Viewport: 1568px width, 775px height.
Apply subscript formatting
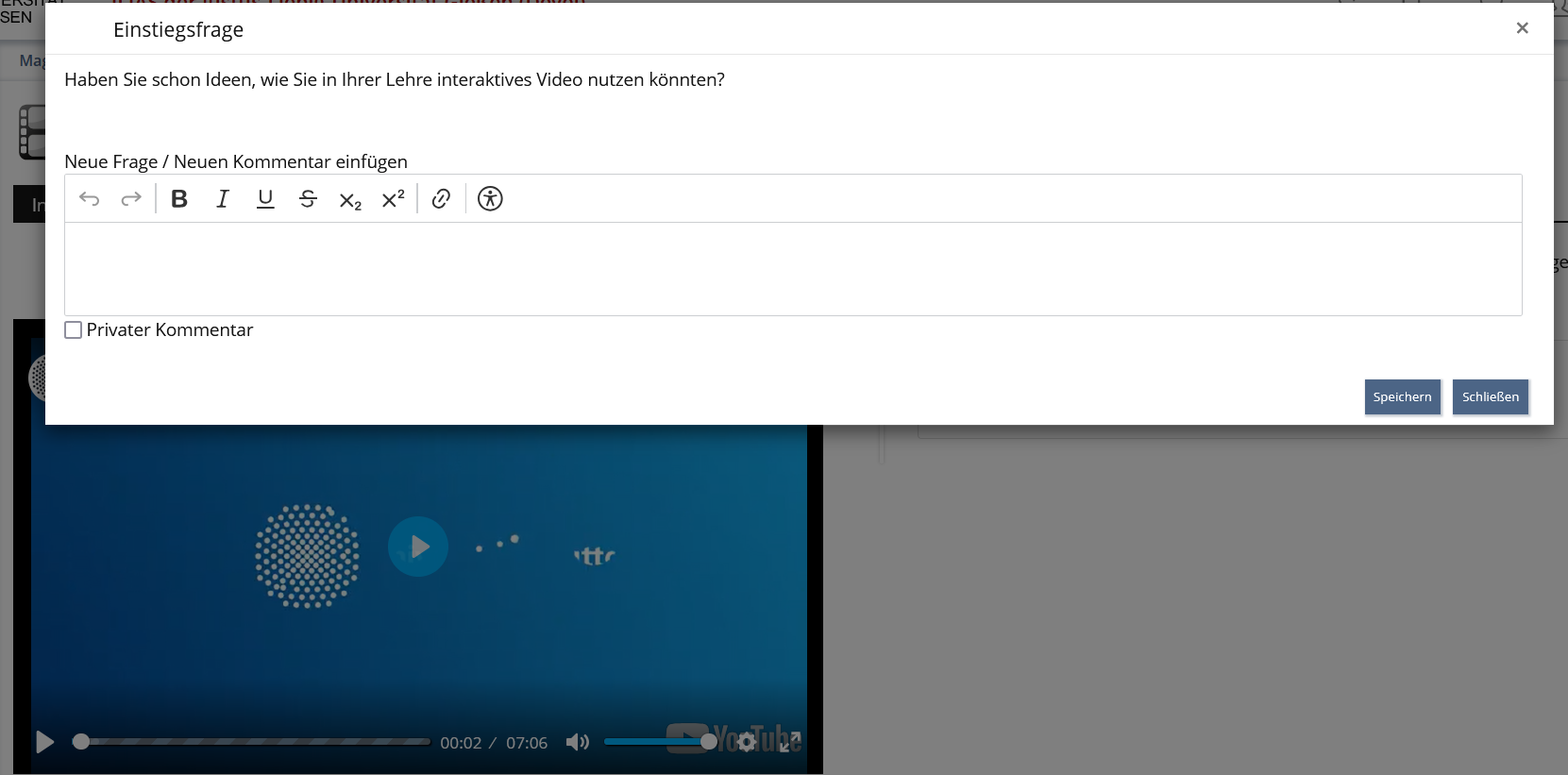coord(350,199)
